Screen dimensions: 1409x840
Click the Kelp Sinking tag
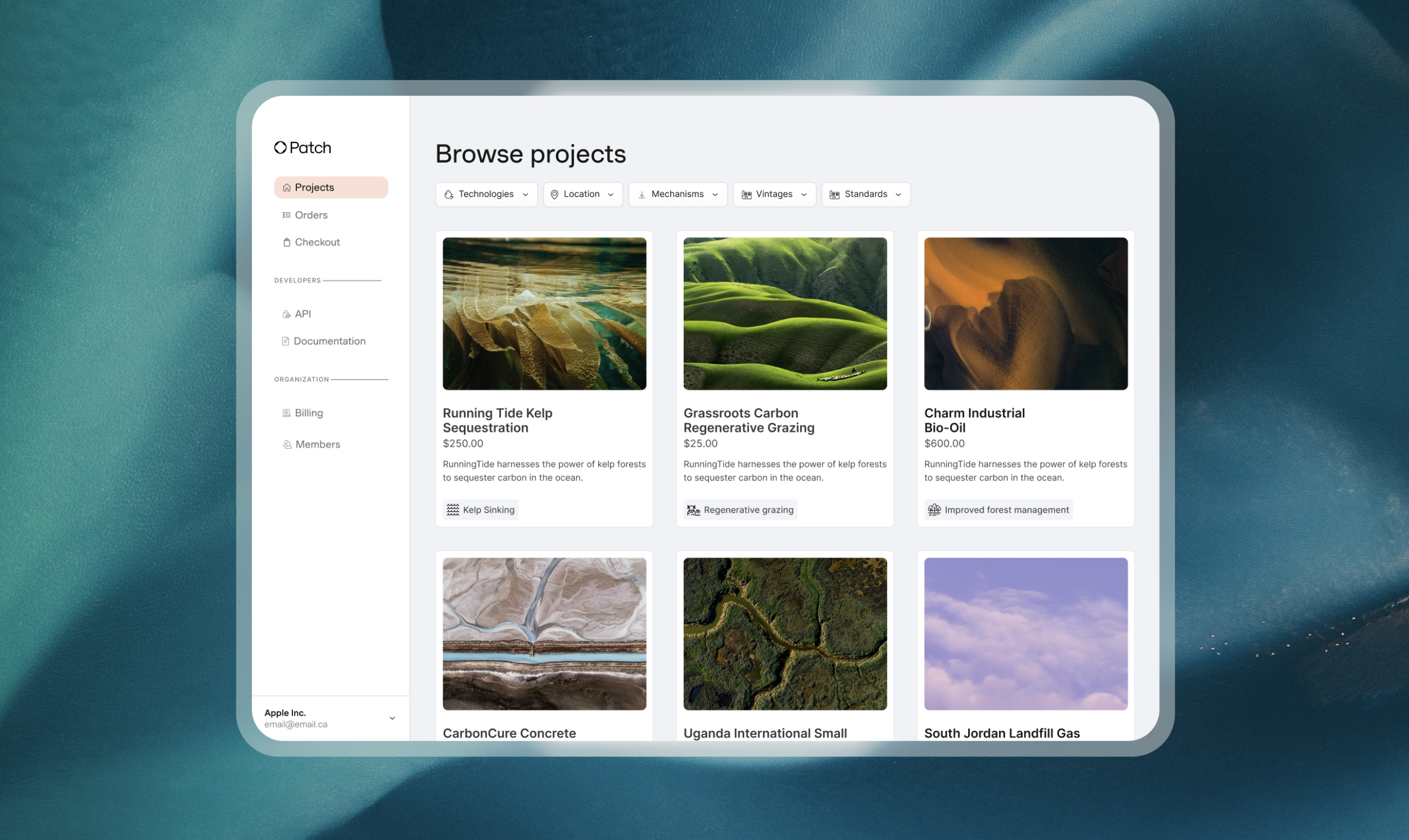[x=481, y=510]
